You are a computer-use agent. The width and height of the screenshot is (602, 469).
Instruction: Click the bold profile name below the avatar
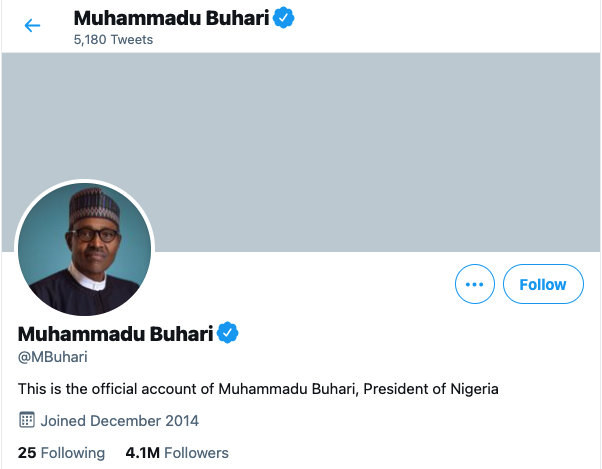coord(115,333)
